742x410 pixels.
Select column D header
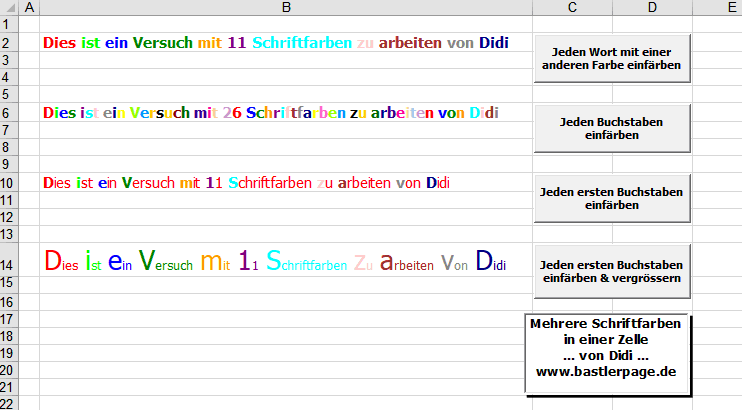(x=652, y=8)
